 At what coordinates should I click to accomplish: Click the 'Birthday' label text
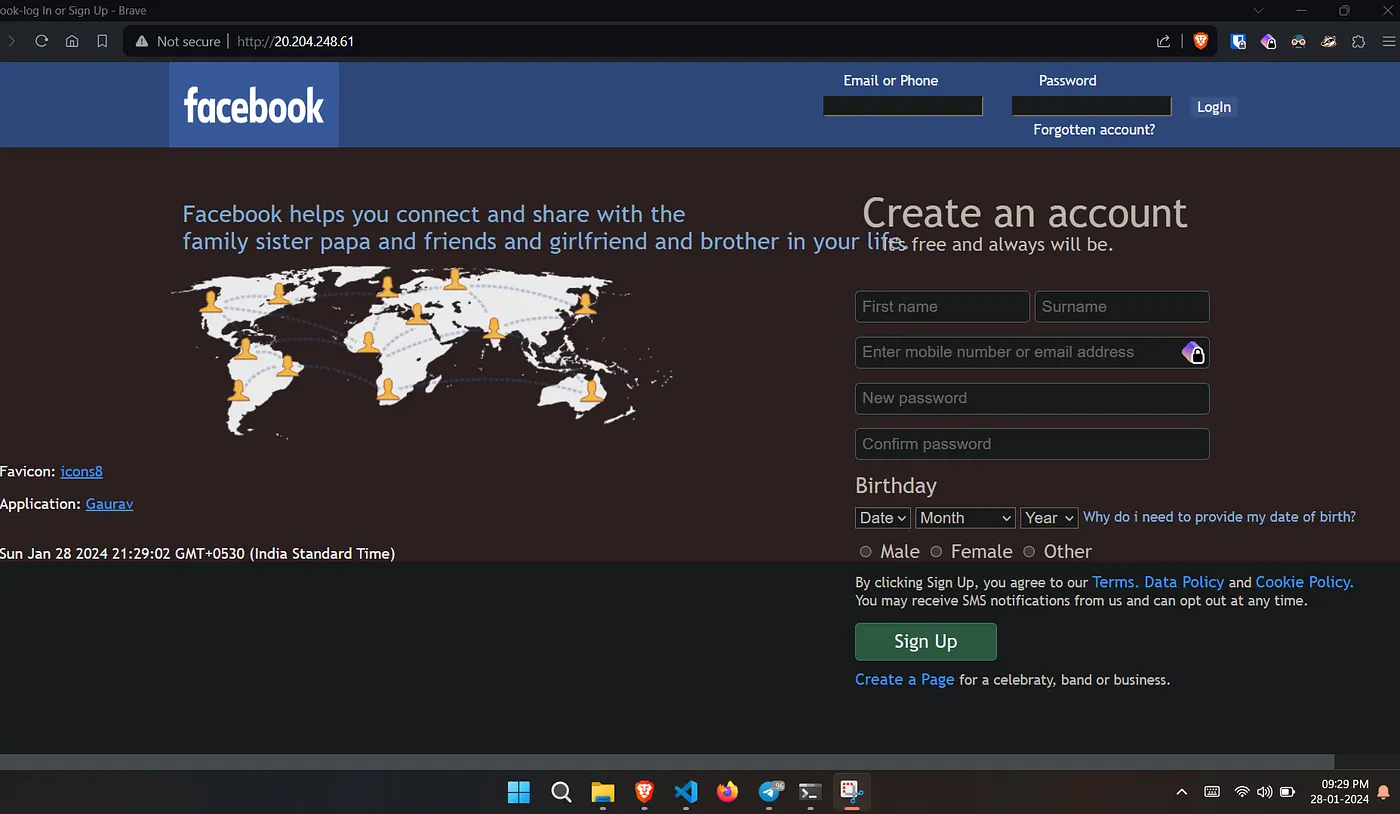coord(896,486)
